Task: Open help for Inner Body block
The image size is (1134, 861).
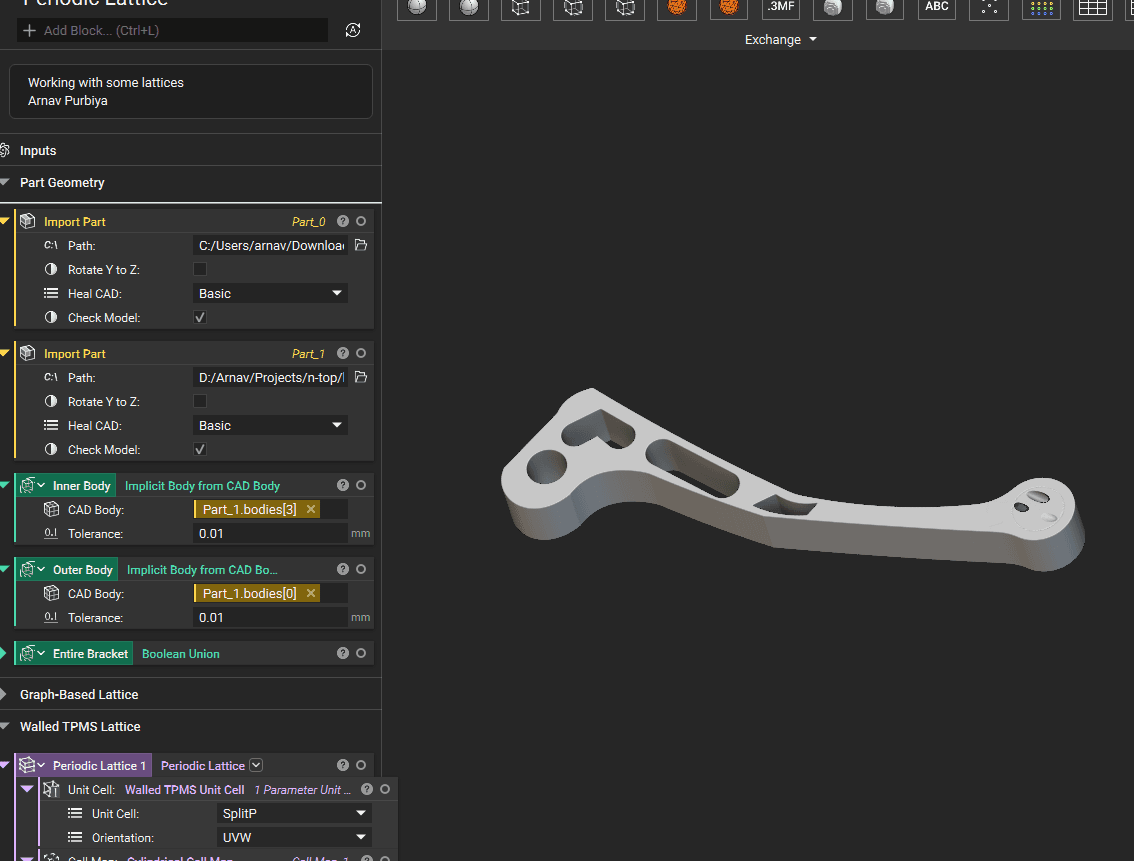Action: tap(343, 485)
